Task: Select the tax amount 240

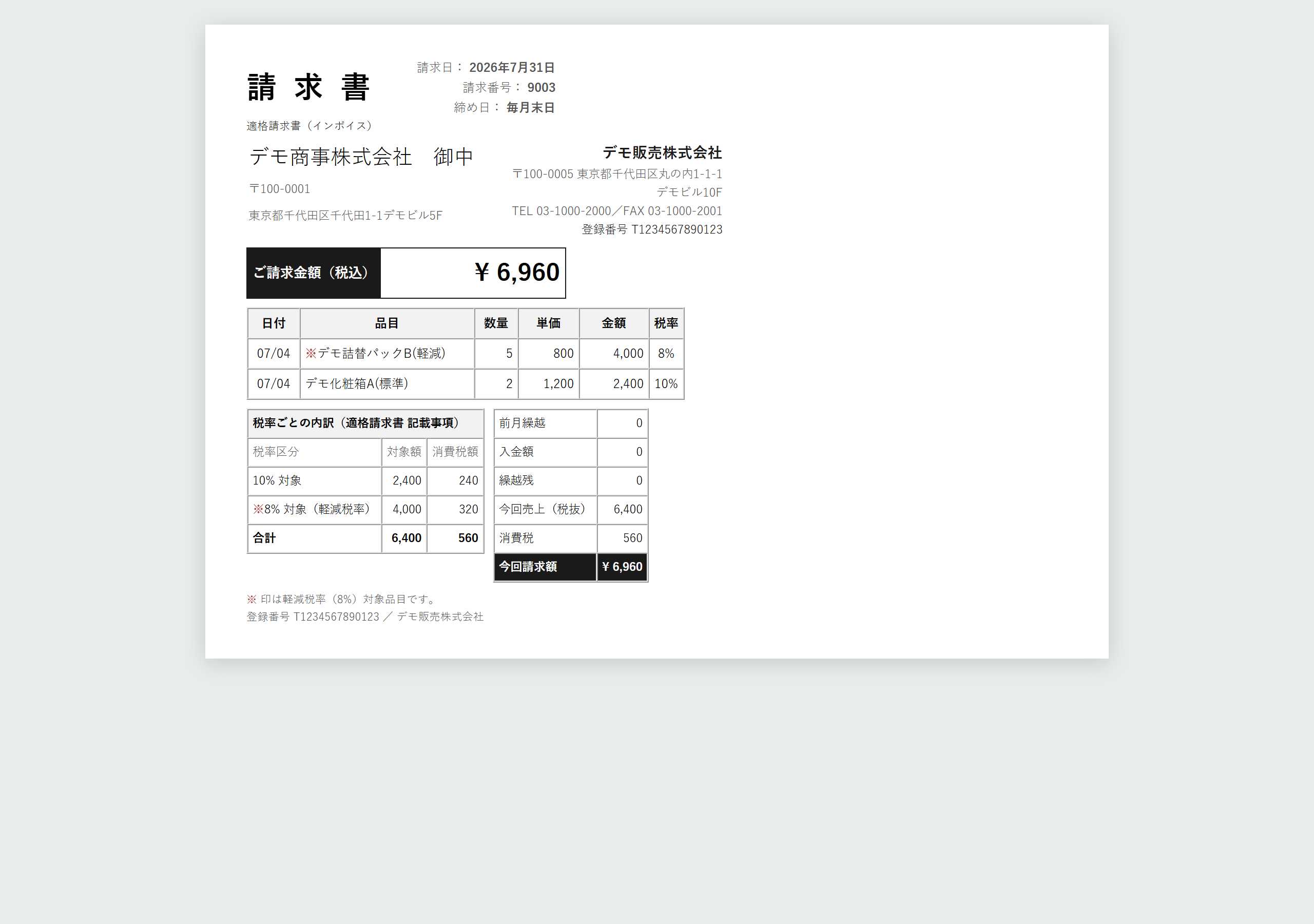Action: coord(455,481)
